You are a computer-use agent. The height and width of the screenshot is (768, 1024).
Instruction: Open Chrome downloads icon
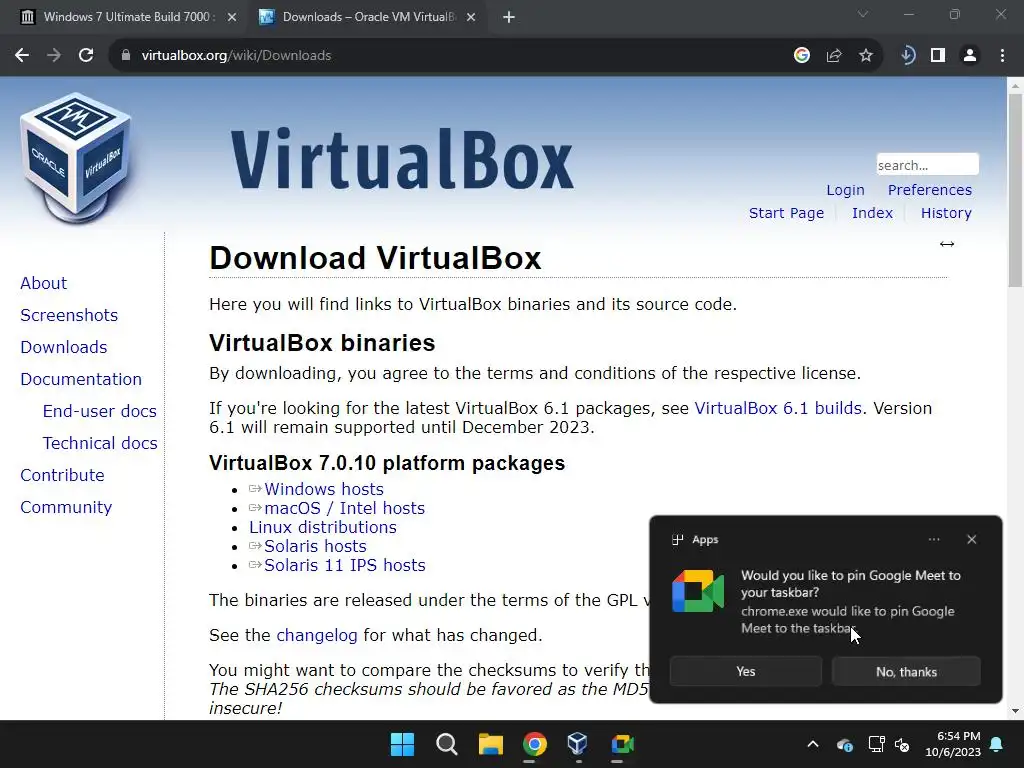908,56
